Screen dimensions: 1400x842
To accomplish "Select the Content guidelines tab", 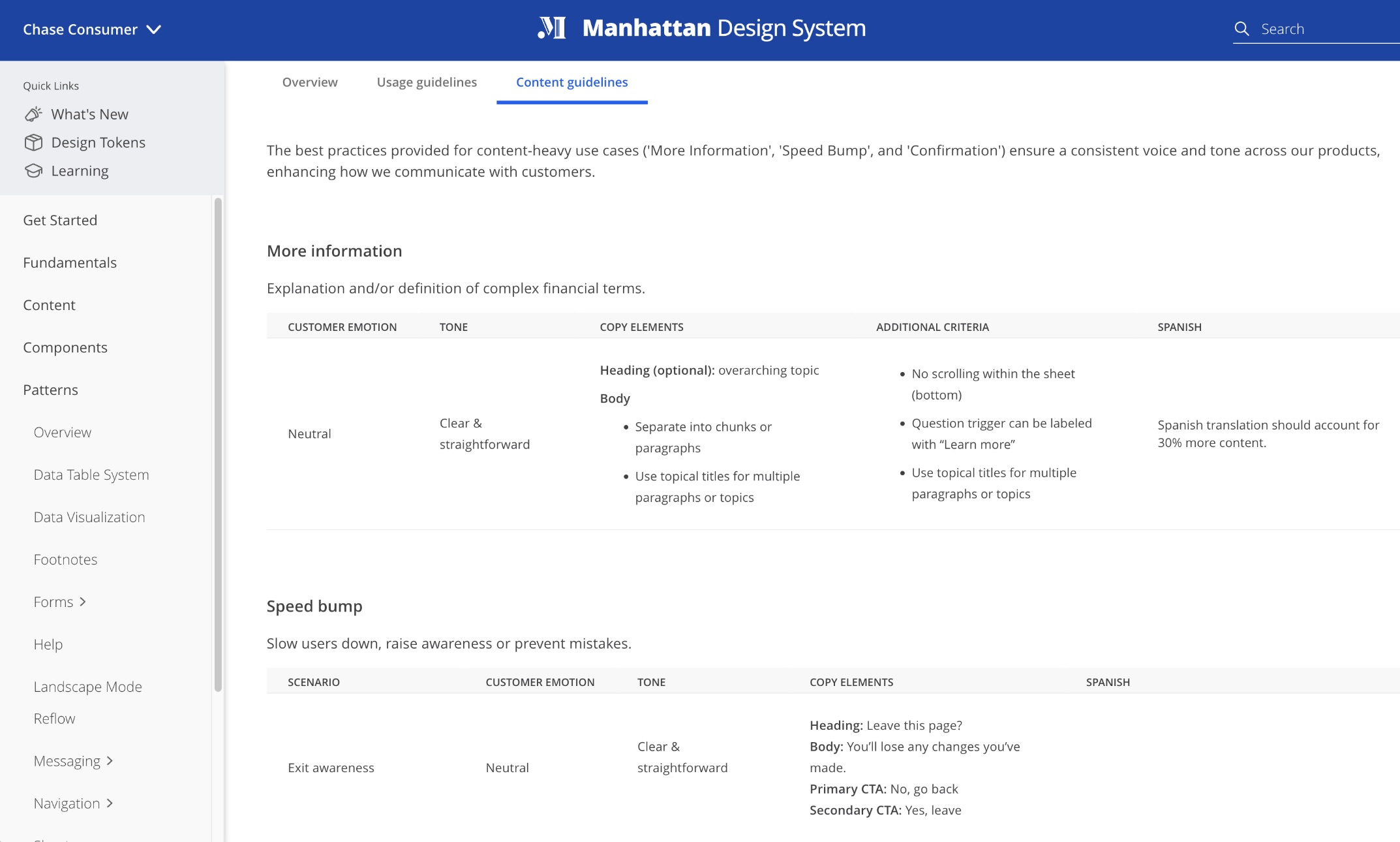I will click(x=571, y=82).
